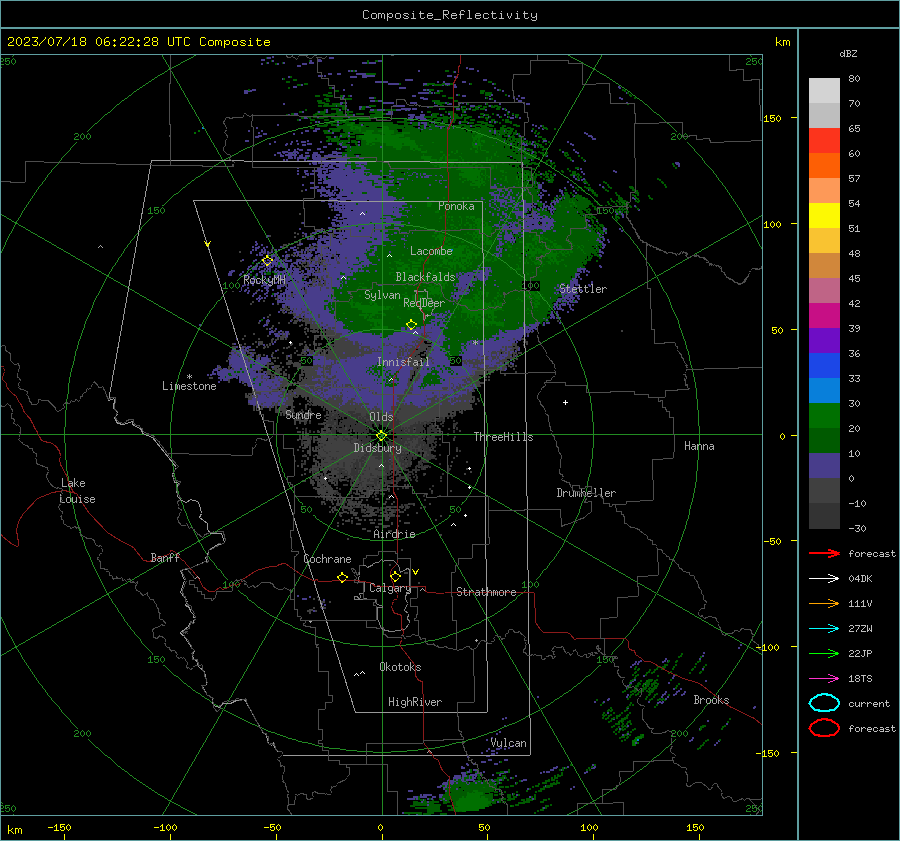Click the red forecast ellipse icon
The height and width of the screenshot is (841, 900).
click(x=824, y=728)
